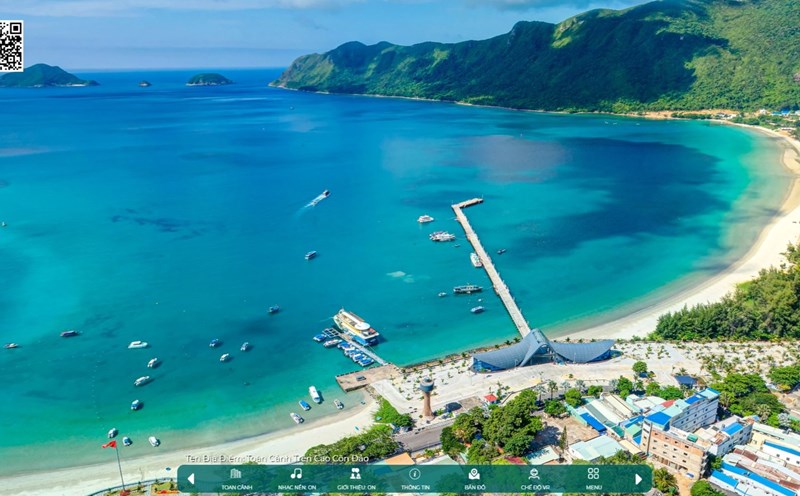Image resolution: width=800 pixels, height=496 pixels.
Task: Open the Thông tin info panel
Action: coord(415,478)
